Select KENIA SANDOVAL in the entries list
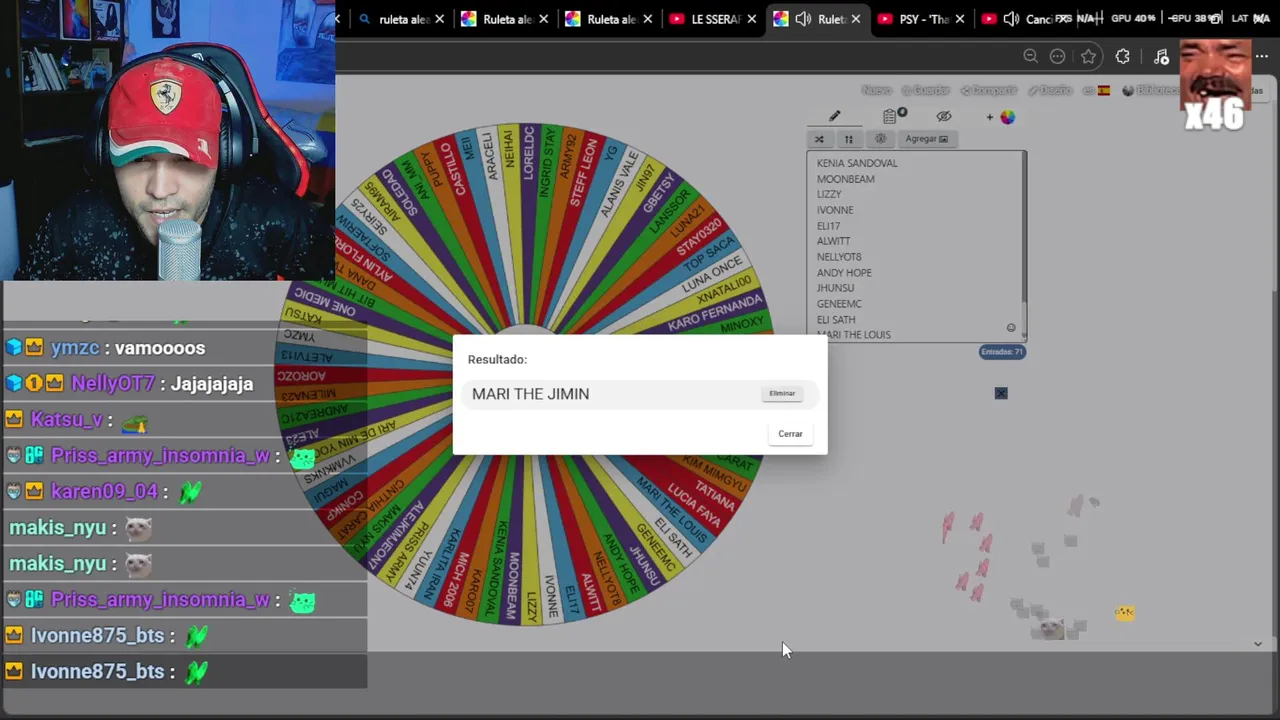The image size is (1280, 720). tap(857, 163)
